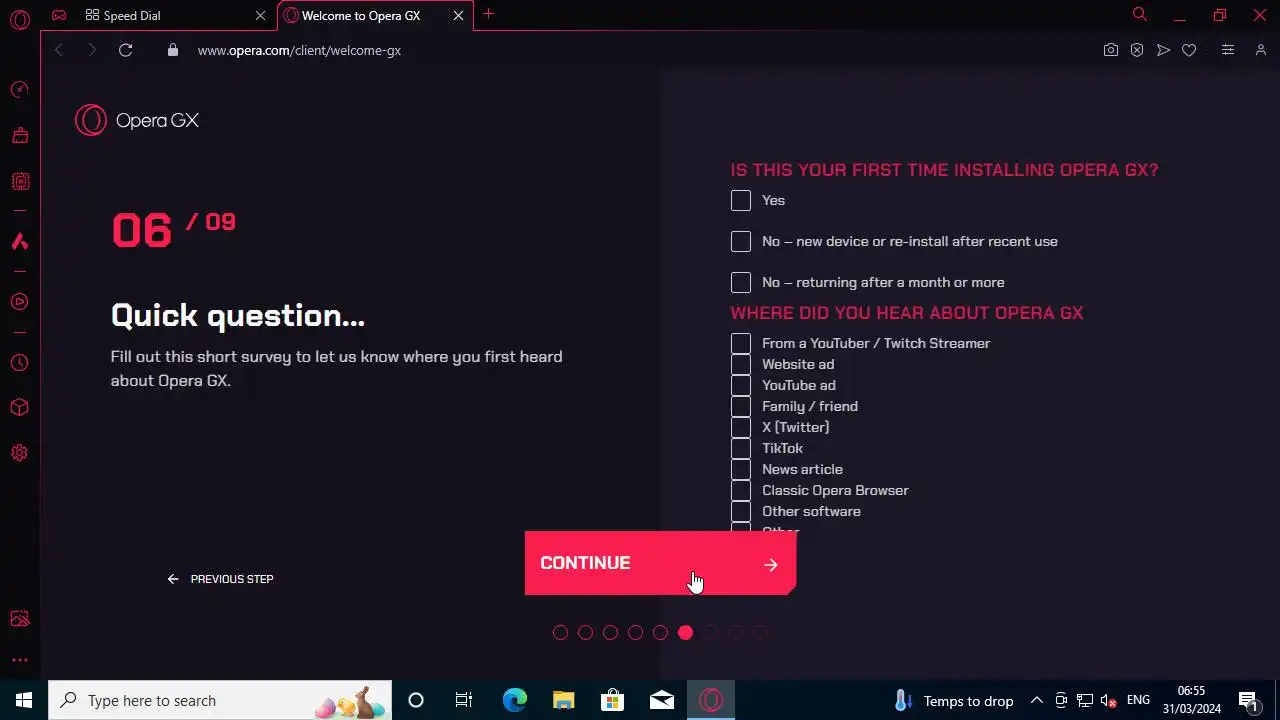Click the taskbar search box
The width and height of the screenshot is (1280, 720).
222,700
